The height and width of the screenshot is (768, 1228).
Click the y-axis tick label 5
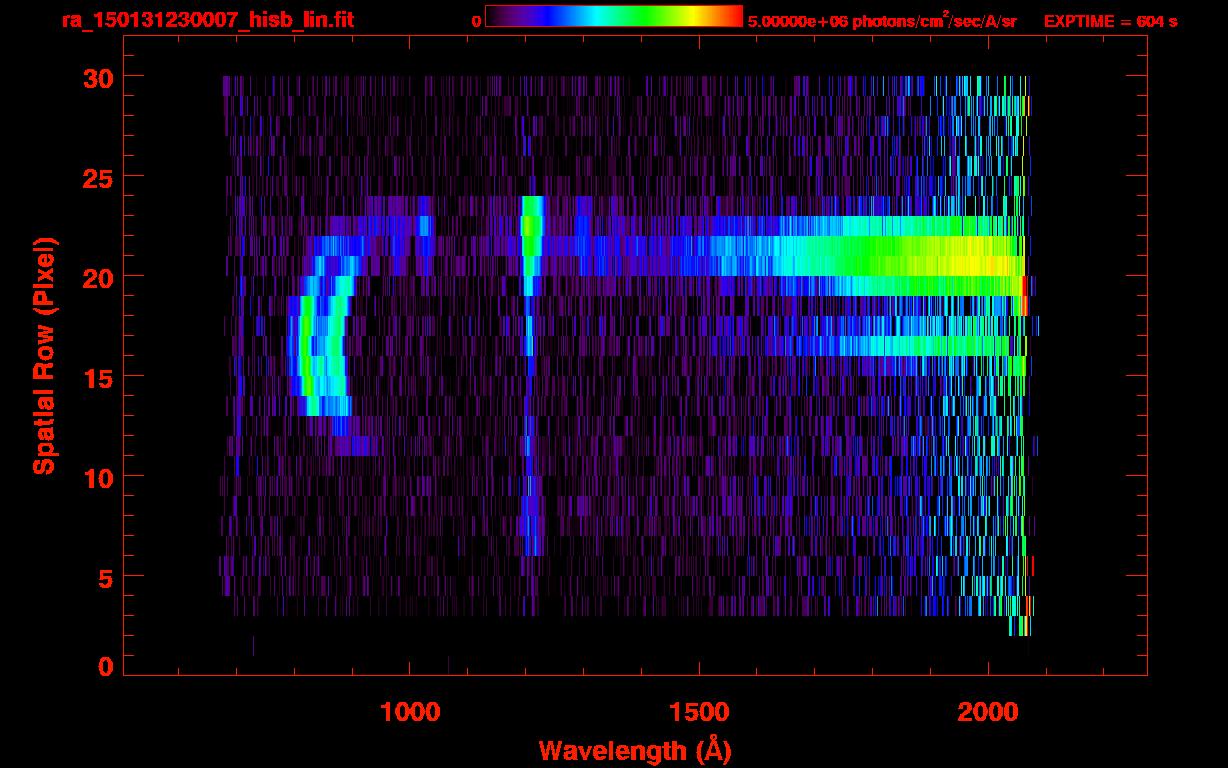coord(104,577)
